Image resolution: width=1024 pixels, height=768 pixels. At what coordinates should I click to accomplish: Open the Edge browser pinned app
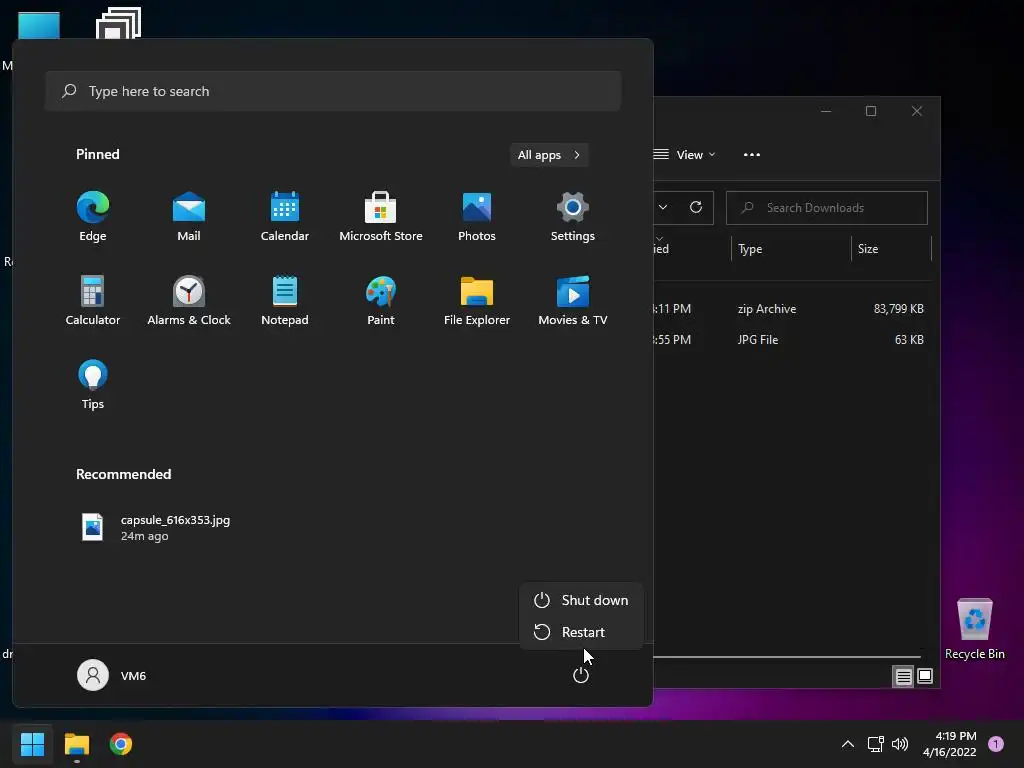[93, 216]
